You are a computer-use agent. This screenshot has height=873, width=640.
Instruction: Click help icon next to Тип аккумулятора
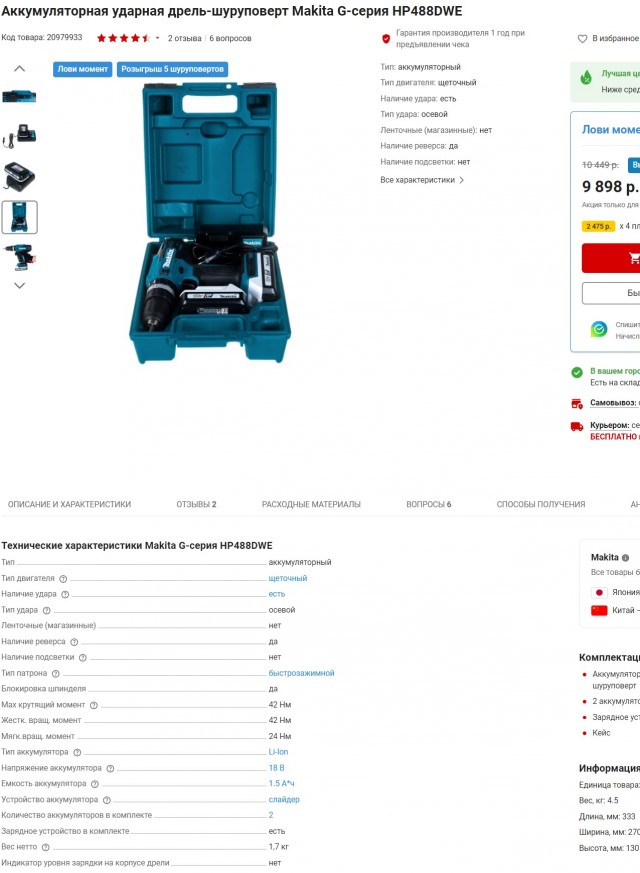(77, 753)
